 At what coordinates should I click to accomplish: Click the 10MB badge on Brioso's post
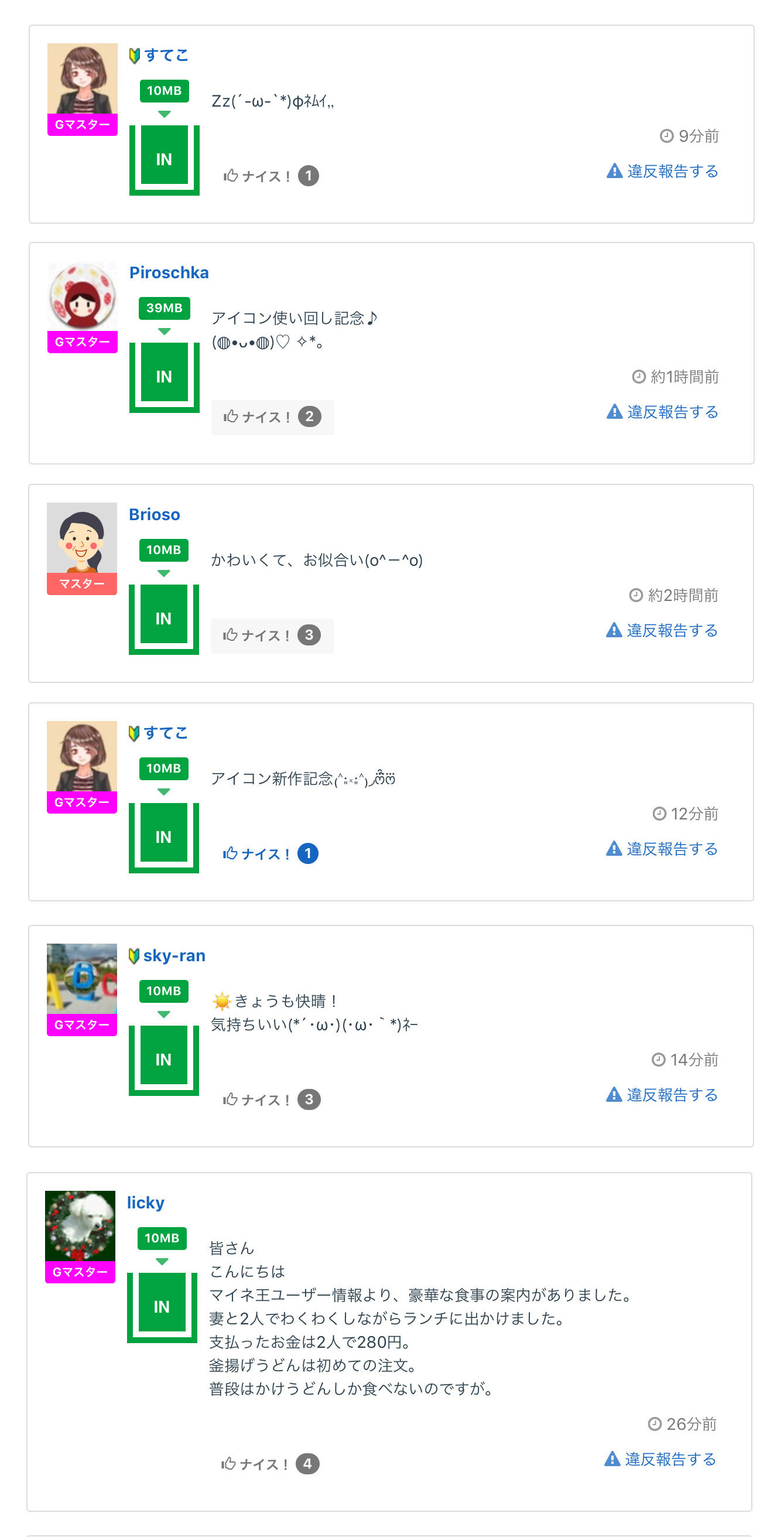coord(163,550)
